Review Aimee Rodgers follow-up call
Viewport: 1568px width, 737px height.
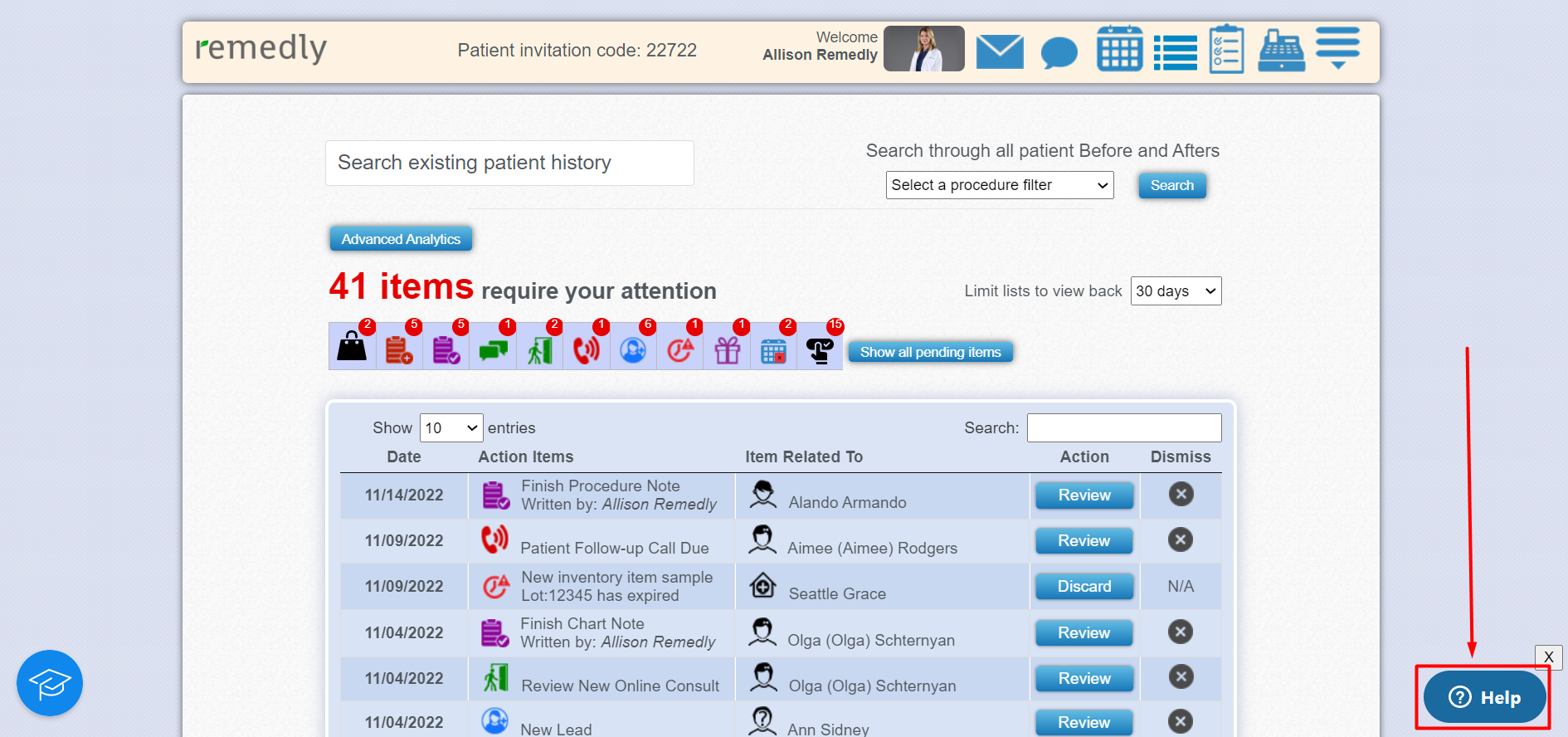coord(1084,541)
